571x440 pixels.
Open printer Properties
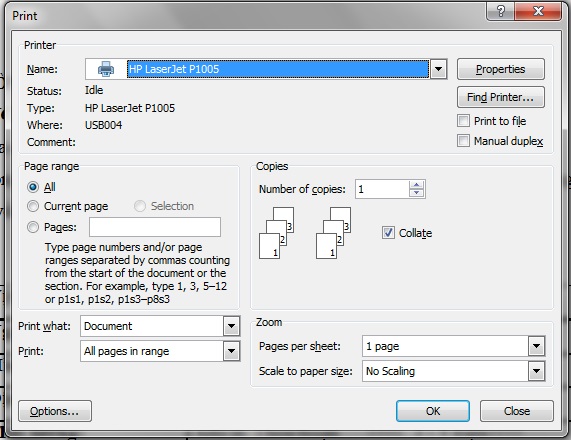click(501, 69)
